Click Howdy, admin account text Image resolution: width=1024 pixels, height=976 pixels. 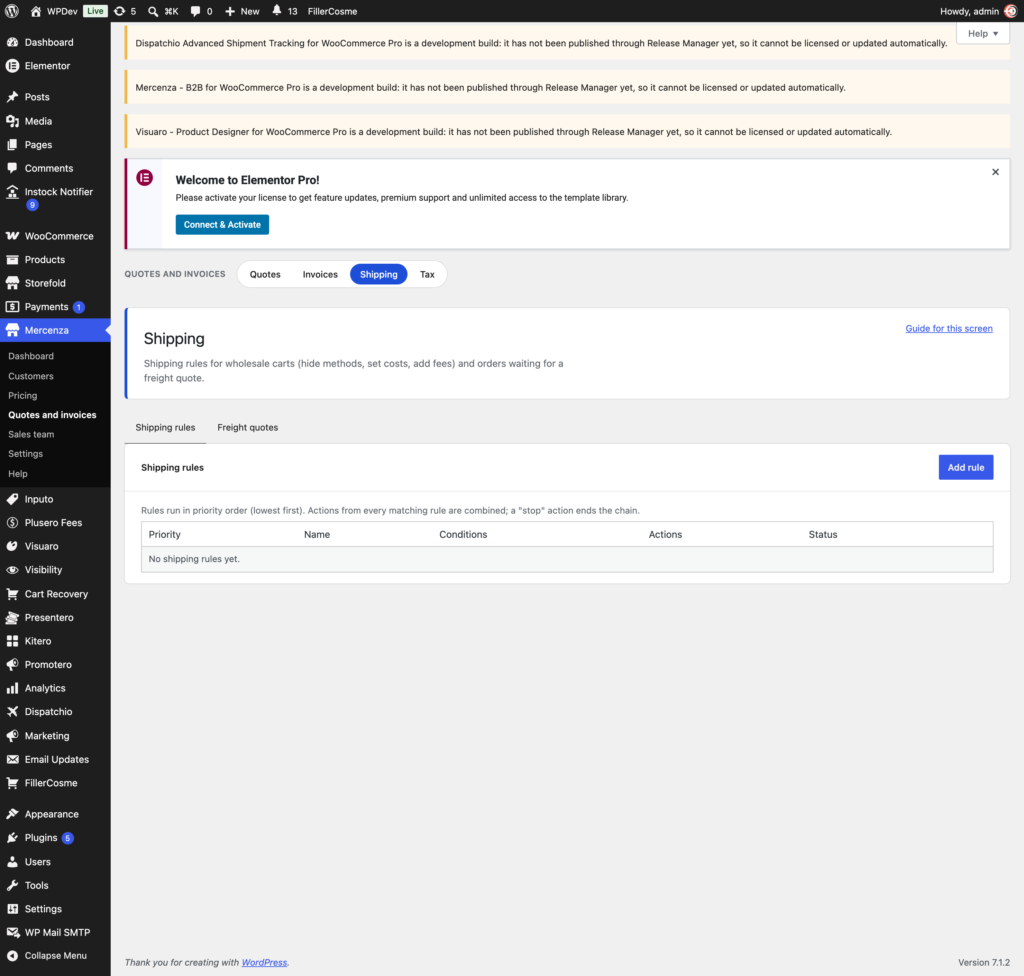click(969, 11)
